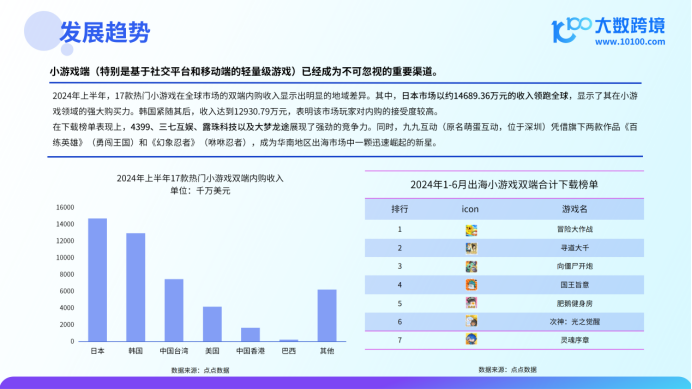Image resolution: width=692 pixels, height=389 pixels.
Task: Click the 肥鹅健身房 game icon in rank 5
Action: click(x=471, y=303)
